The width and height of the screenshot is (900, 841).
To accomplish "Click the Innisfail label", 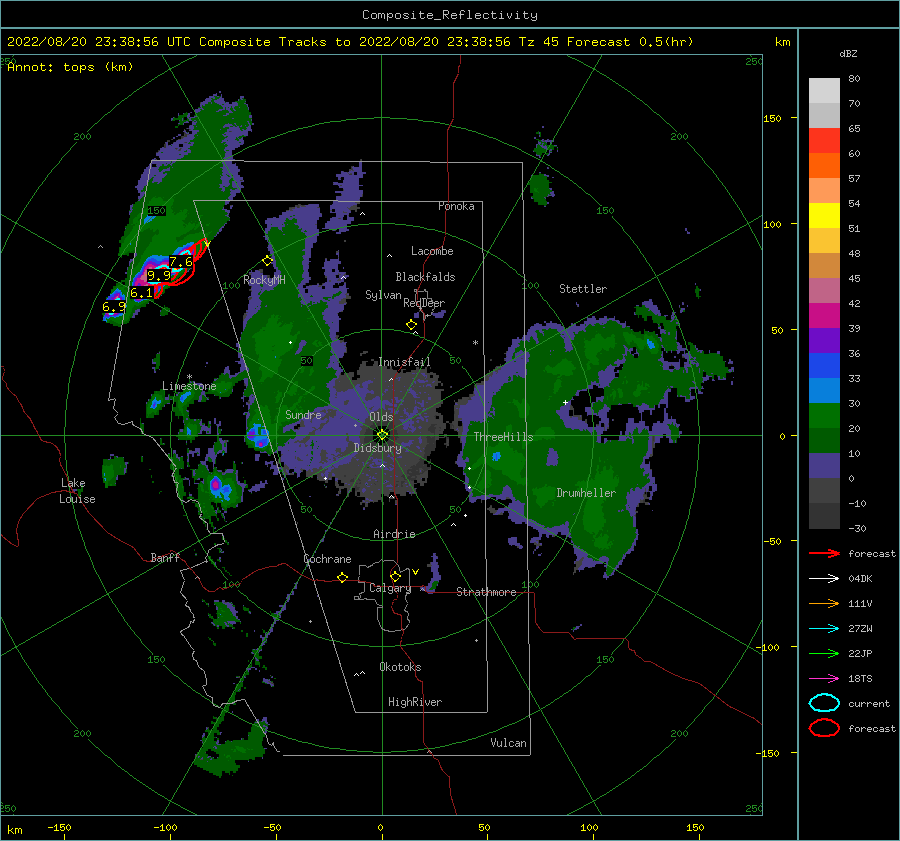I will [x=404, y=362].
